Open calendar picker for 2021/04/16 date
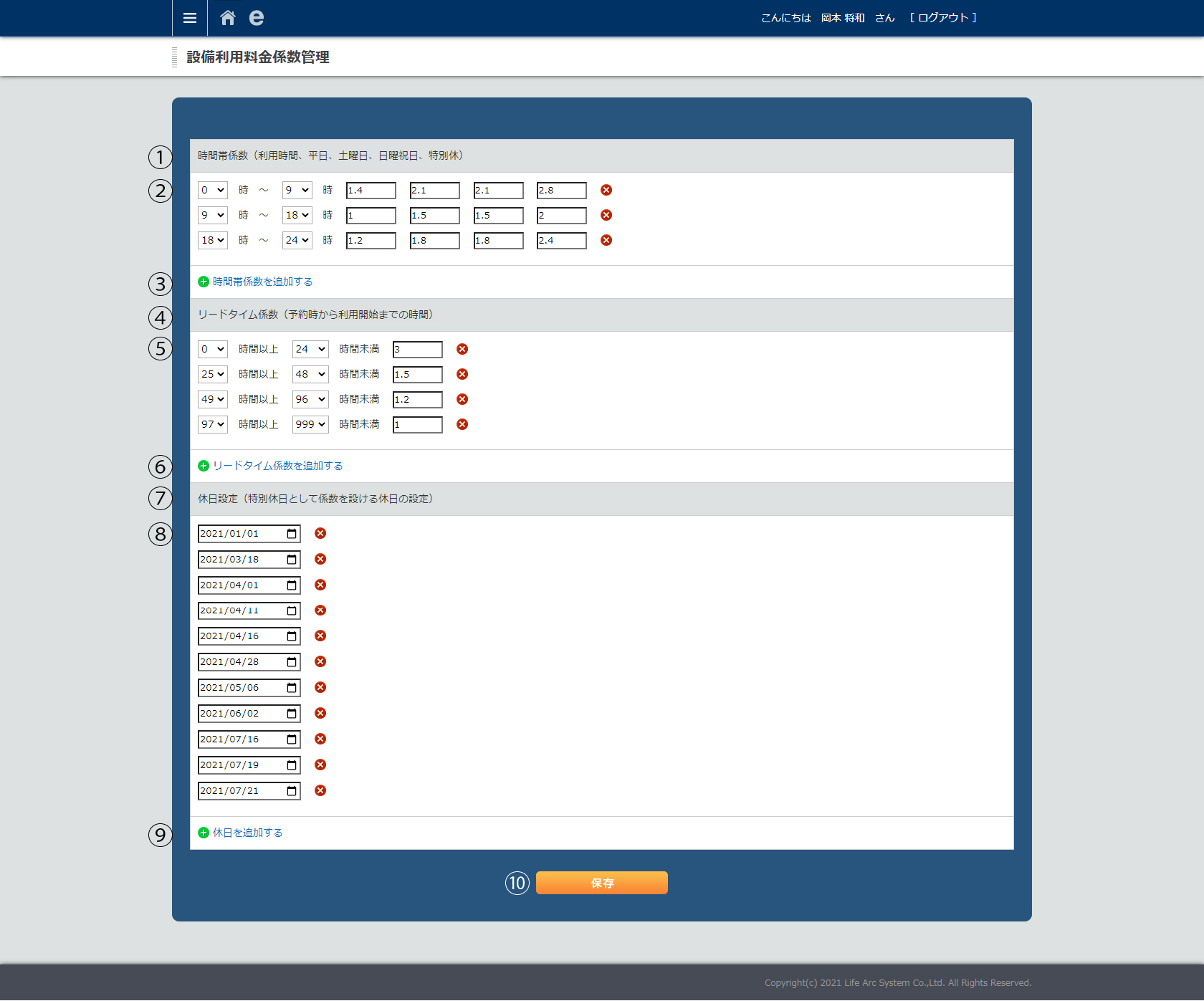The width and height of the screenshot is (1204, 1001). [292, 636]
